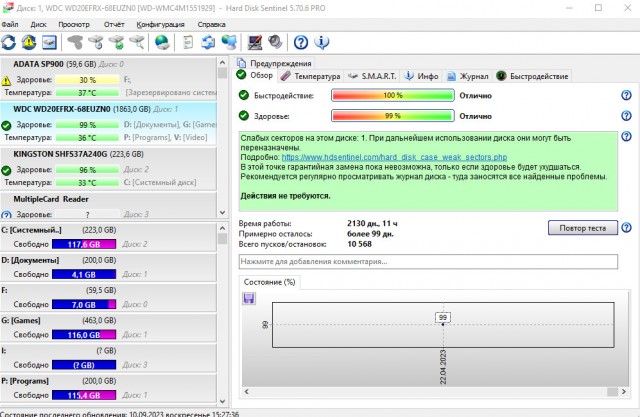Click help icon next to Здоровье bar

tap(626, 115)
